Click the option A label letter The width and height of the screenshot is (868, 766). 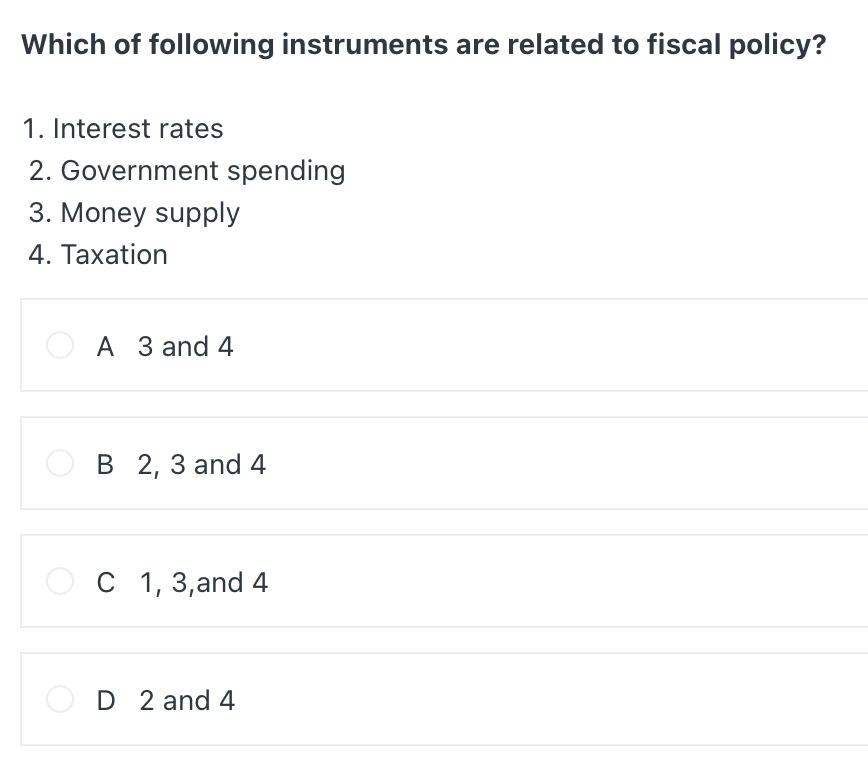pos(105,346)
